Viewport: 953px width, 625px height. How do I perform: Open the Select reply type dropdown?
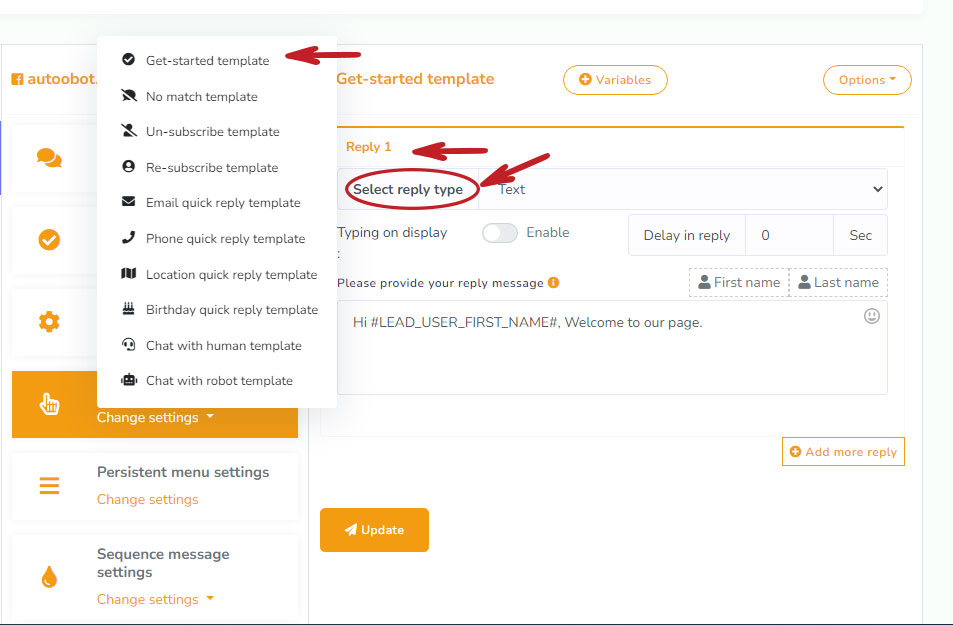682,189
